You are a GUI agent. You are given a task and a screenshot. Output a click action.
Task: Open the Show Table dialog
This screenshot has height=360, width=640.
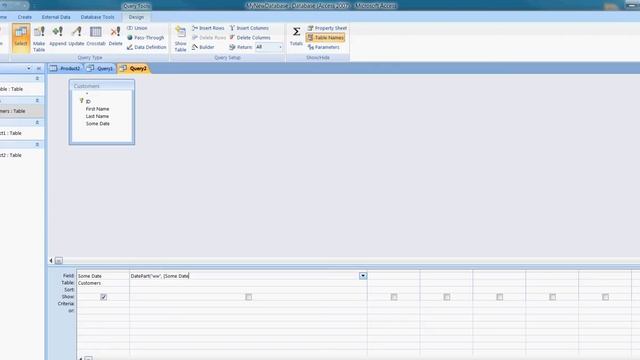(x=180, y=38)
